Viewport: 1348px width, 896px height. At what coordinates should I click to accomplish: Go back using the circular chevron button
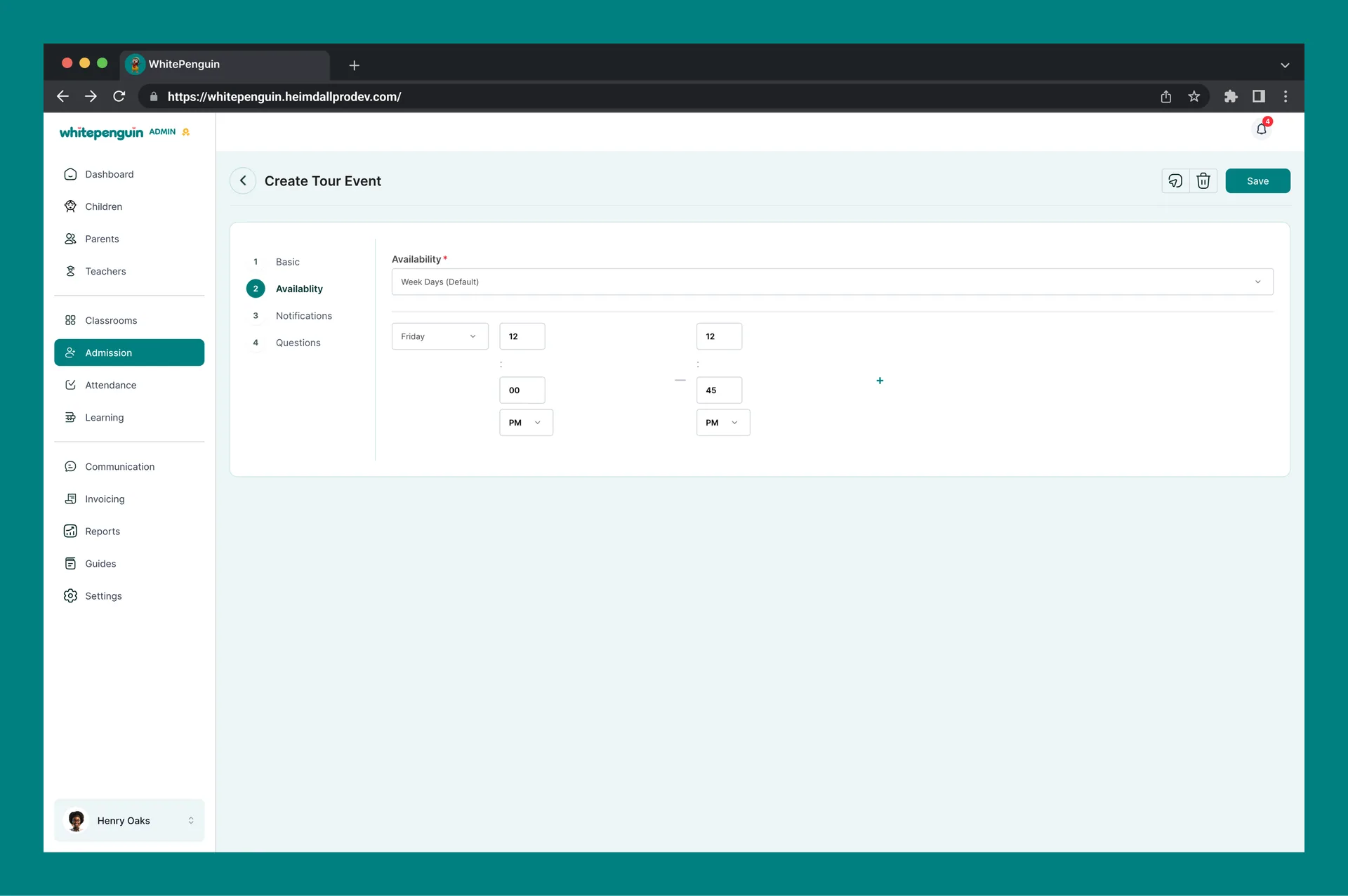point(243,181)
